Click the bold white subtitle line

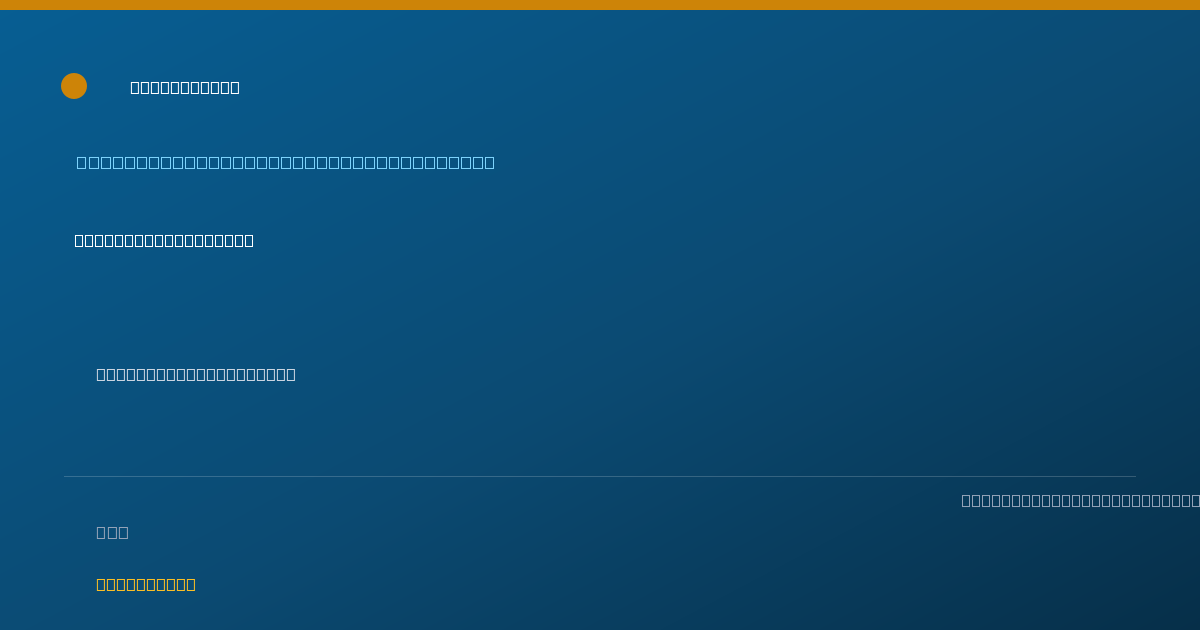click(x=164, y=240)
